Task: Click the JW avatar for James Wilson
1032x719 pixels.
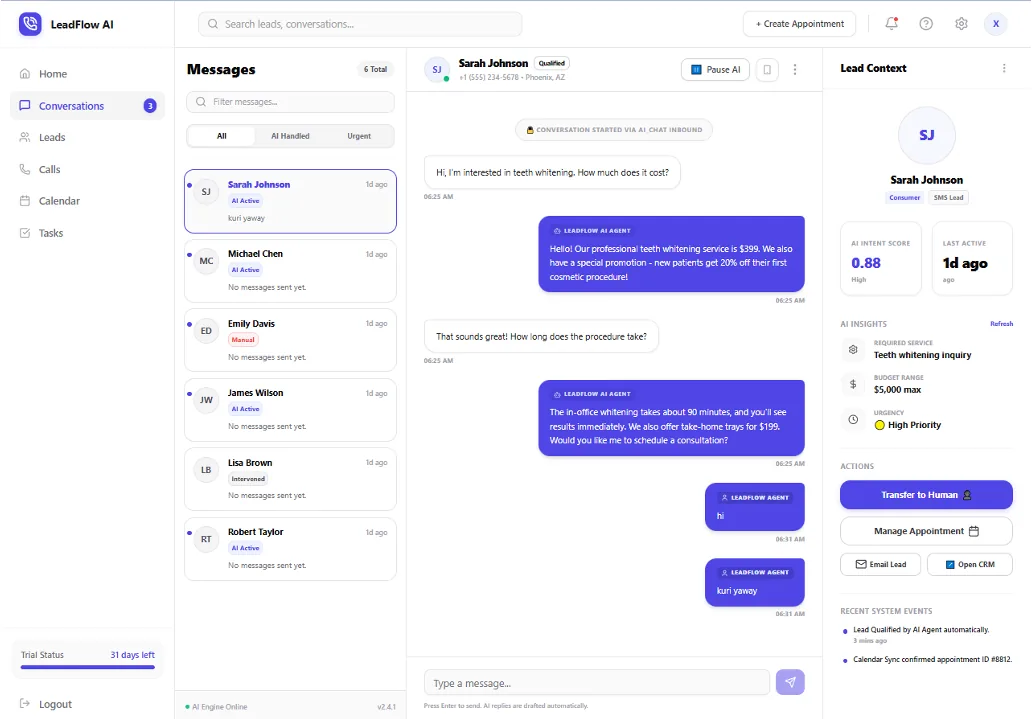Action: click(206, 400)
